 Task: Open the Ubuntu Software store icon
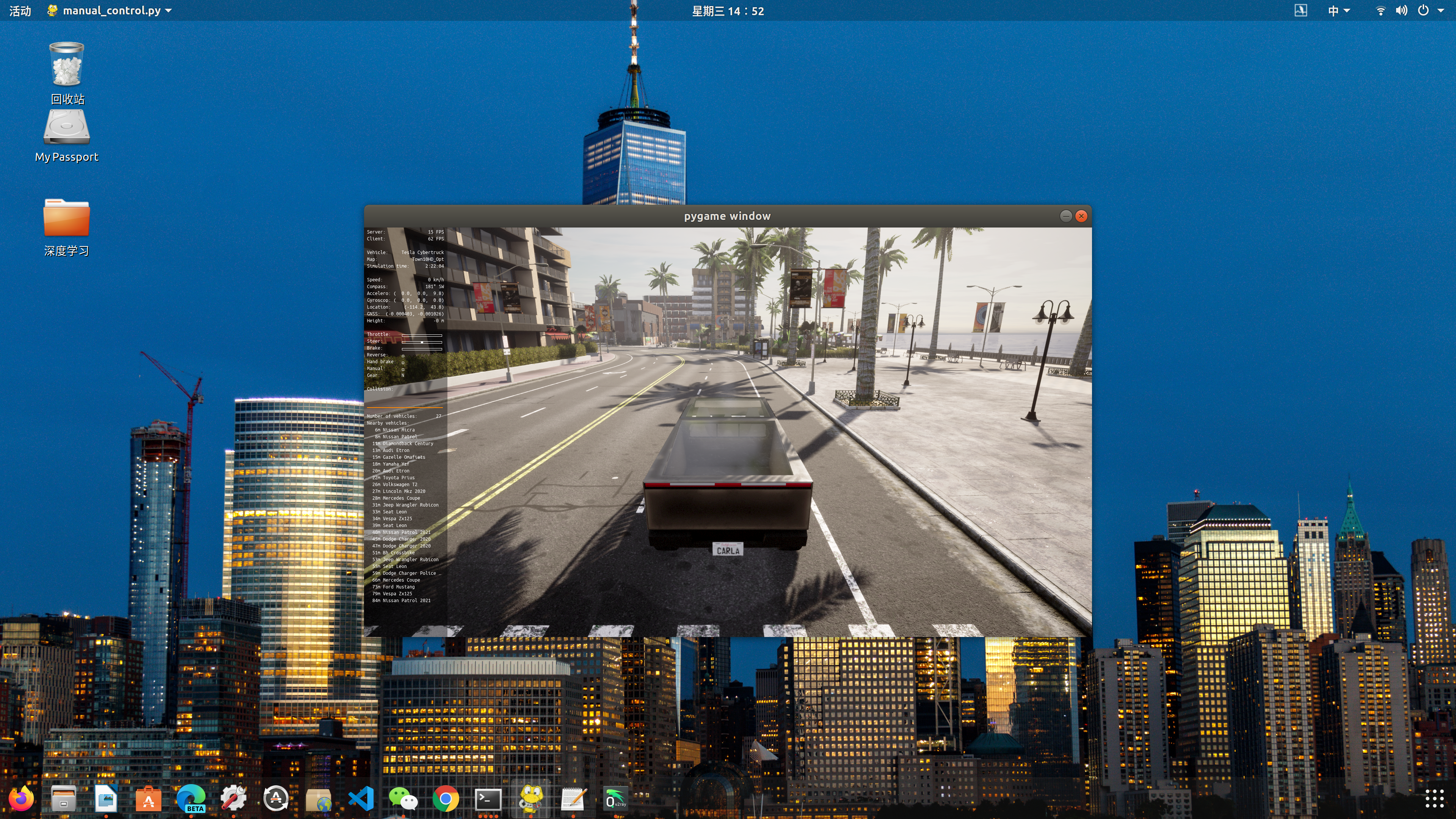[149, 799]
